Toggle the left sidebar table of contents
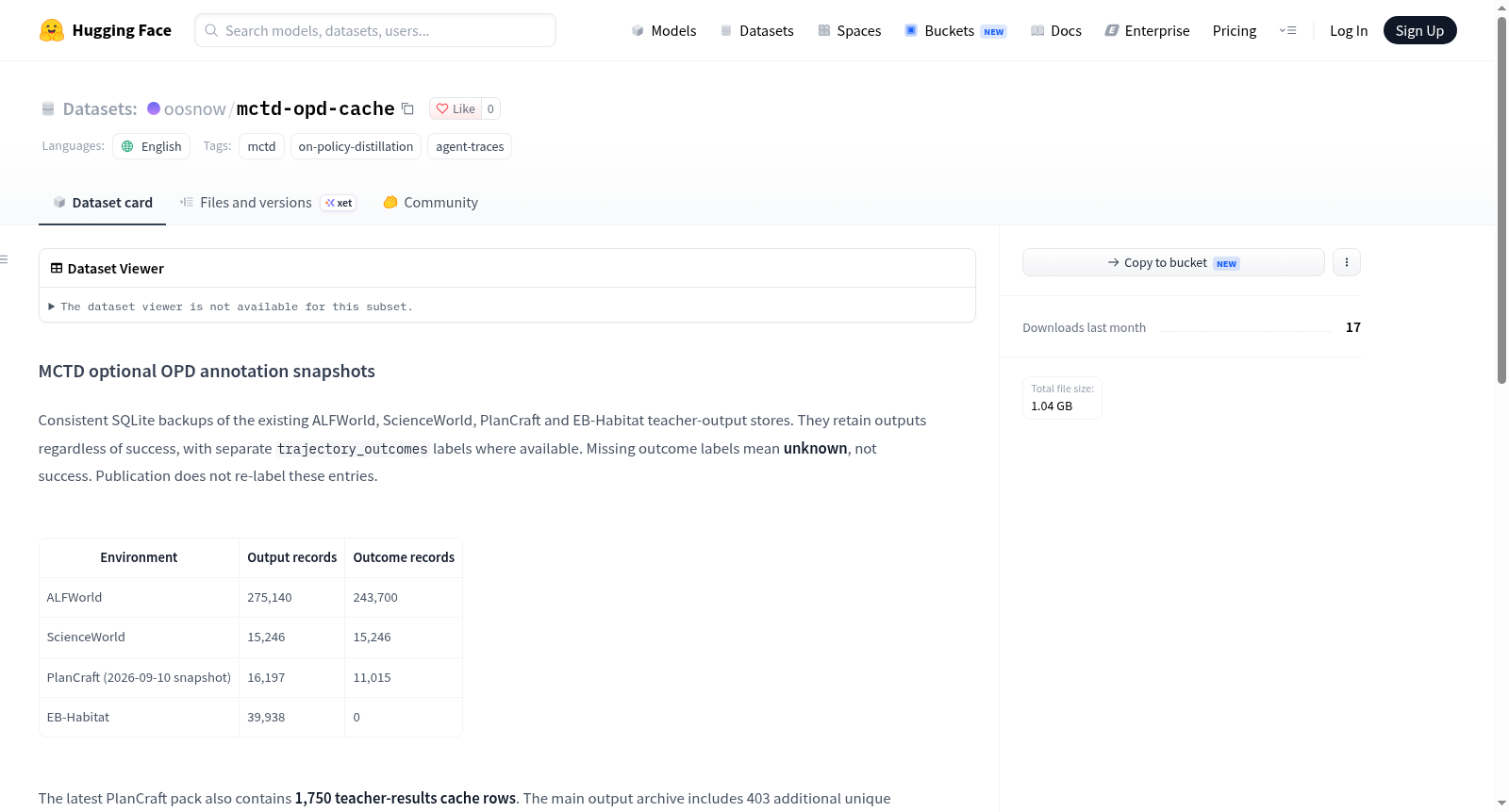 tap(5, 259)
